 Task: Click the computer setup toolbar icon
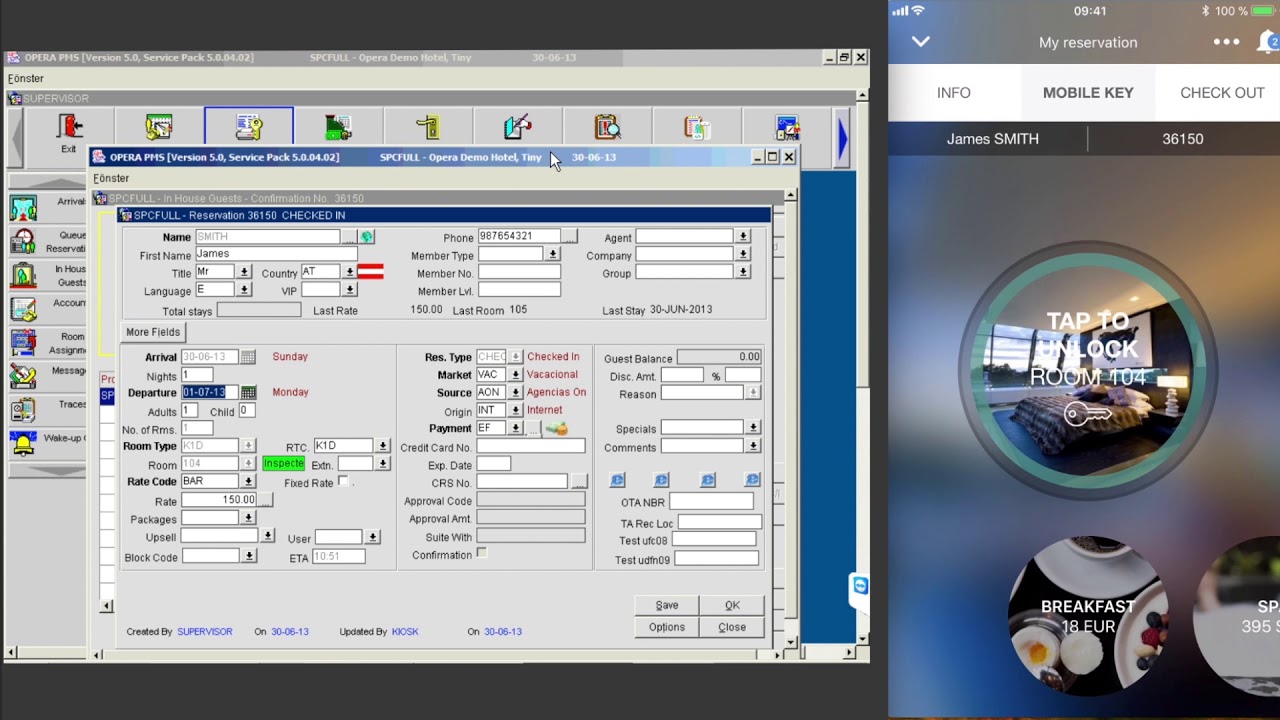coord(787,127)
